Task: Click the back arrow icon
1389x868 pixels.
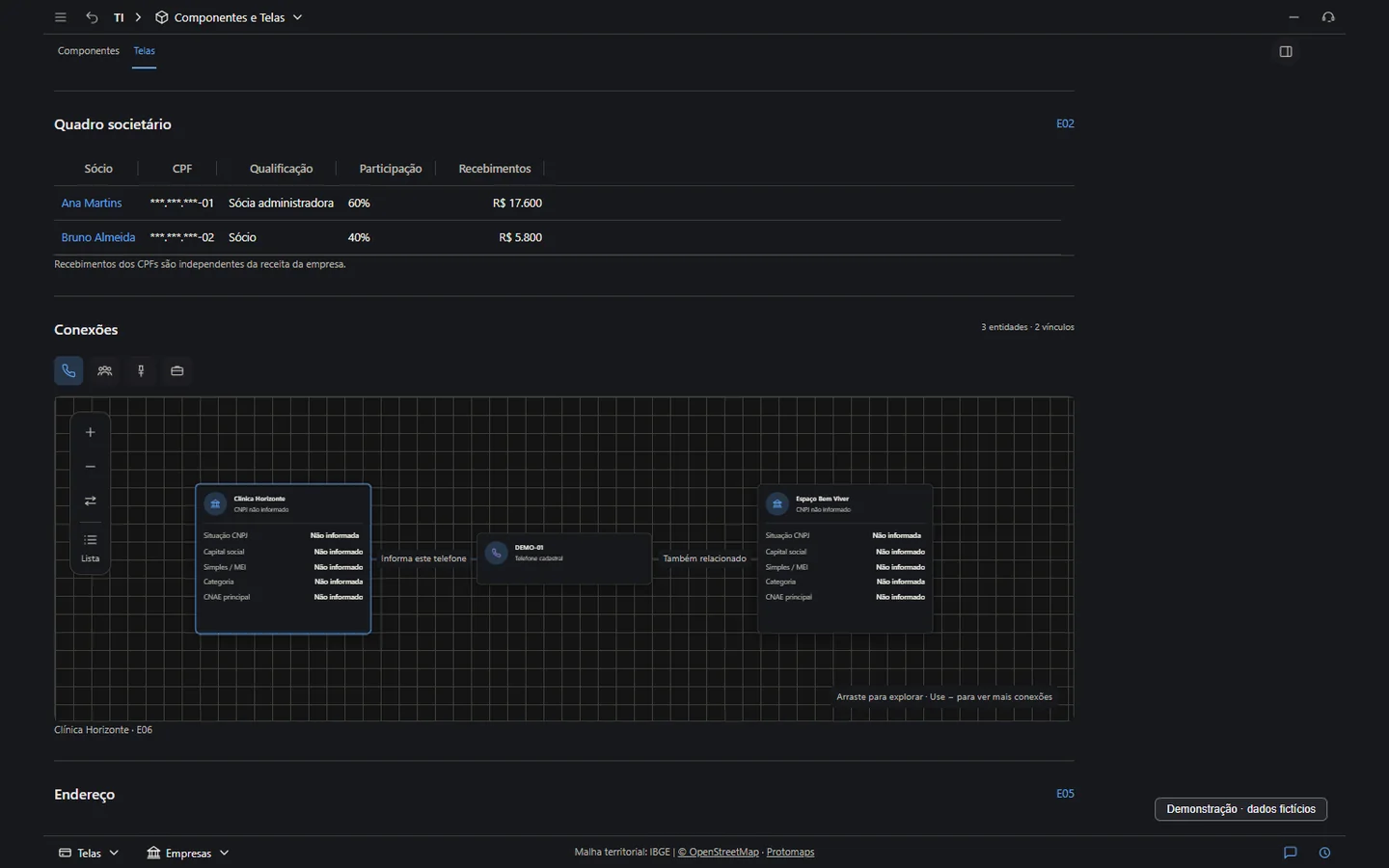Action: 92,17
